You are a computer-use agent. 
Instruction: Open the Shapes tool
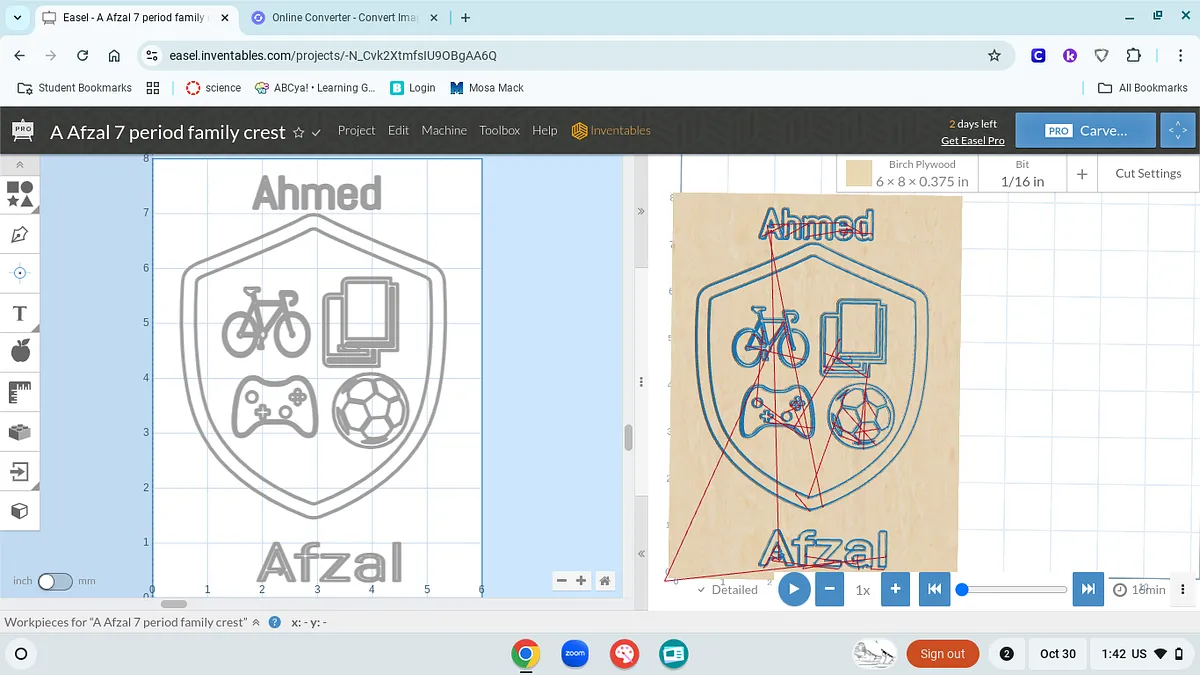point(19,194)
